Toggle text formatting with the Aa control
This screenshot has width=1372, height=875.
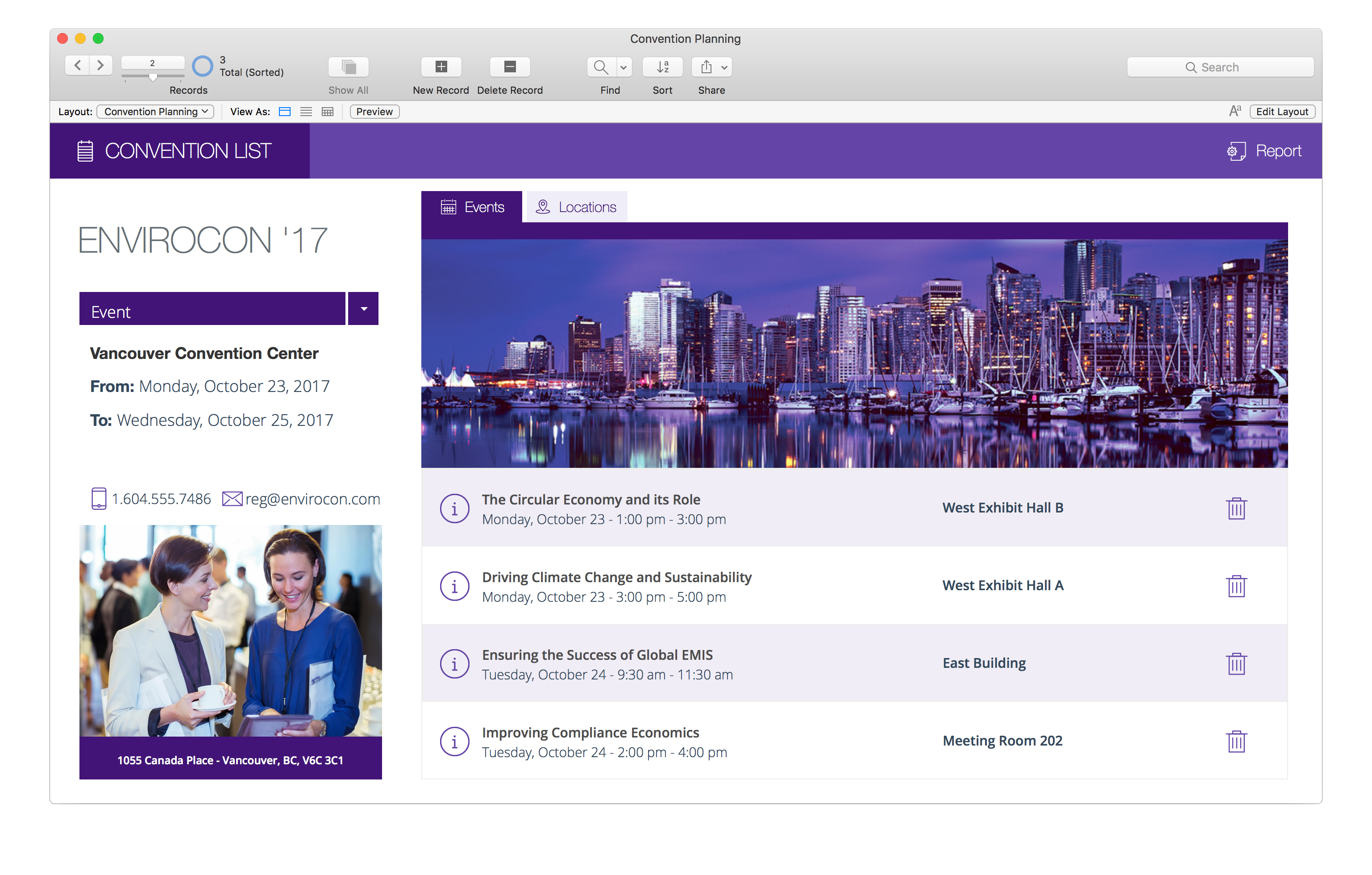coord(1234,111)
